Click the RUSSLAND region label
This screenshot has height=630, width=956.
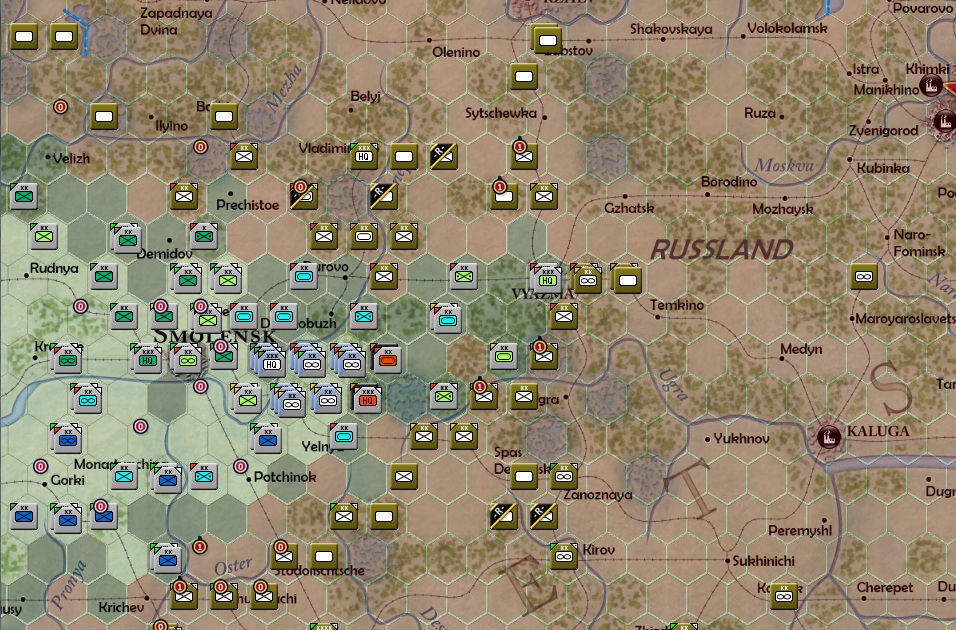(722, 249)
